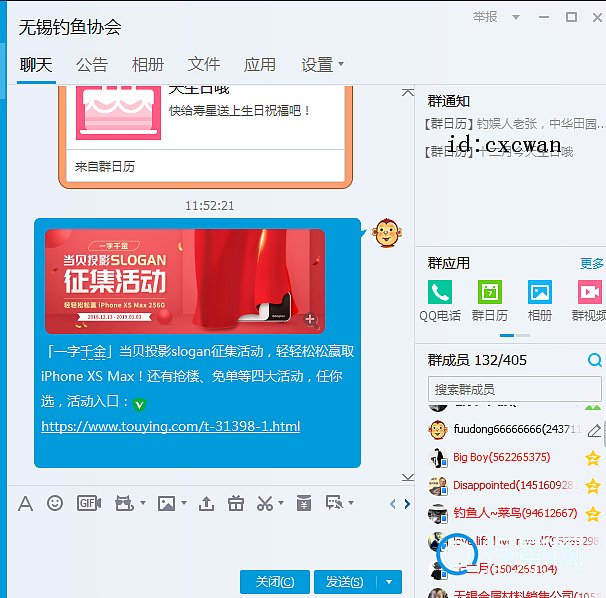Open the 群日历 calendar app

[x=490, y=300]
